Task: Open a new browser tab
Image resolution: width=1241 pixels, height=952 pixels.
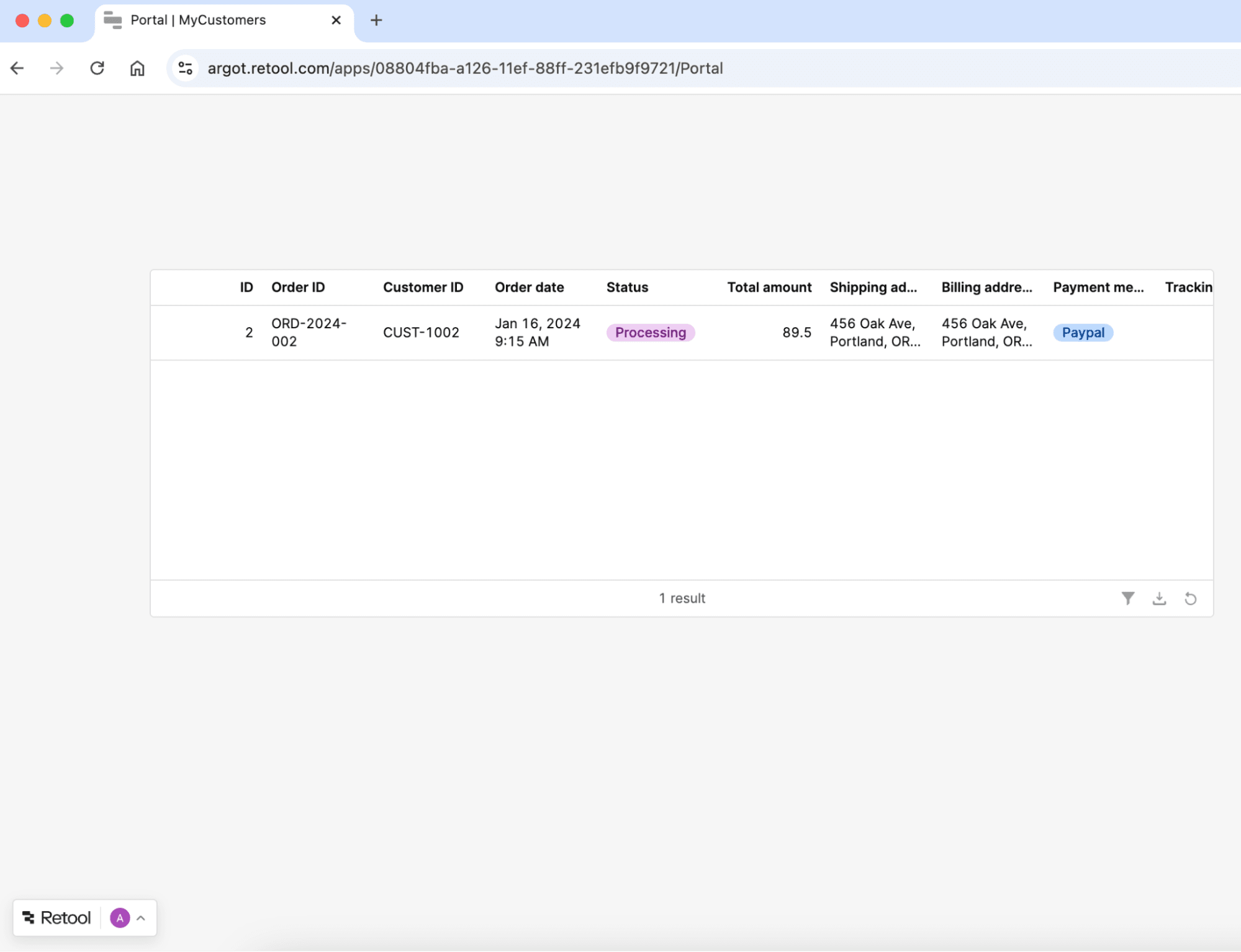Action: point(376,20)
